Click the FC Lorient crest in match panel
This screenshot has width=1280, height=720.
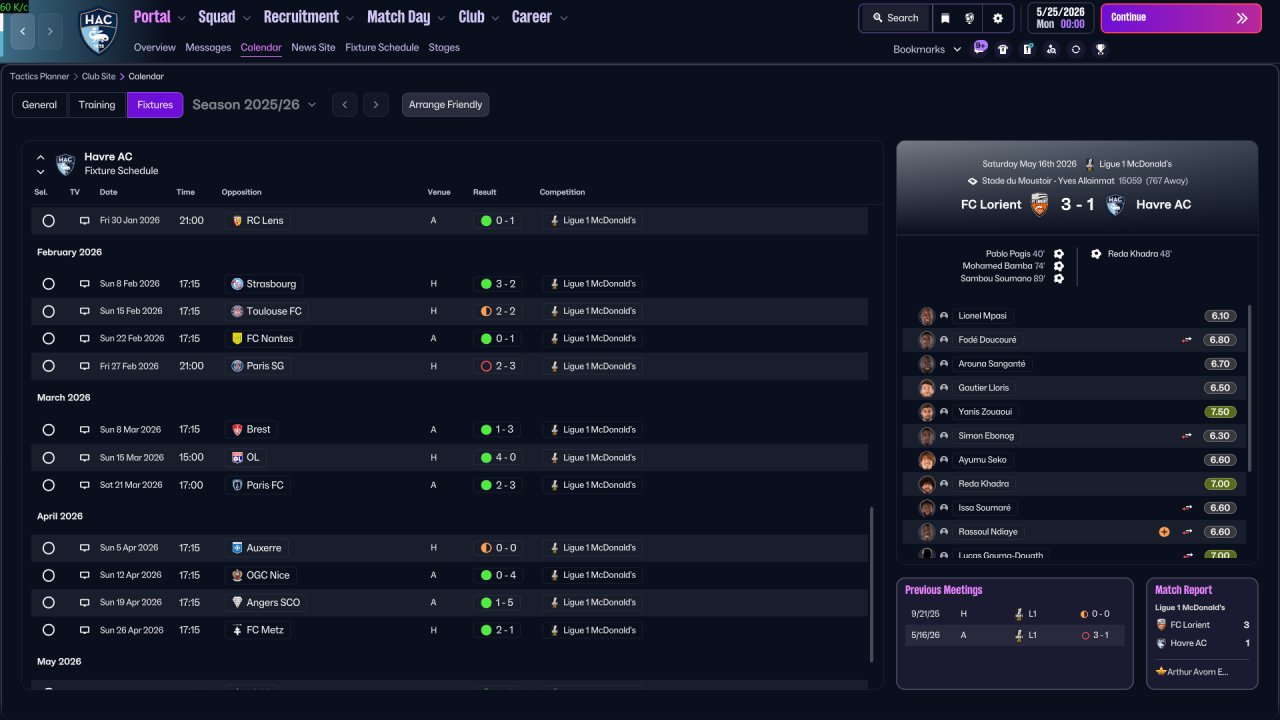(x=1039, y=204)
